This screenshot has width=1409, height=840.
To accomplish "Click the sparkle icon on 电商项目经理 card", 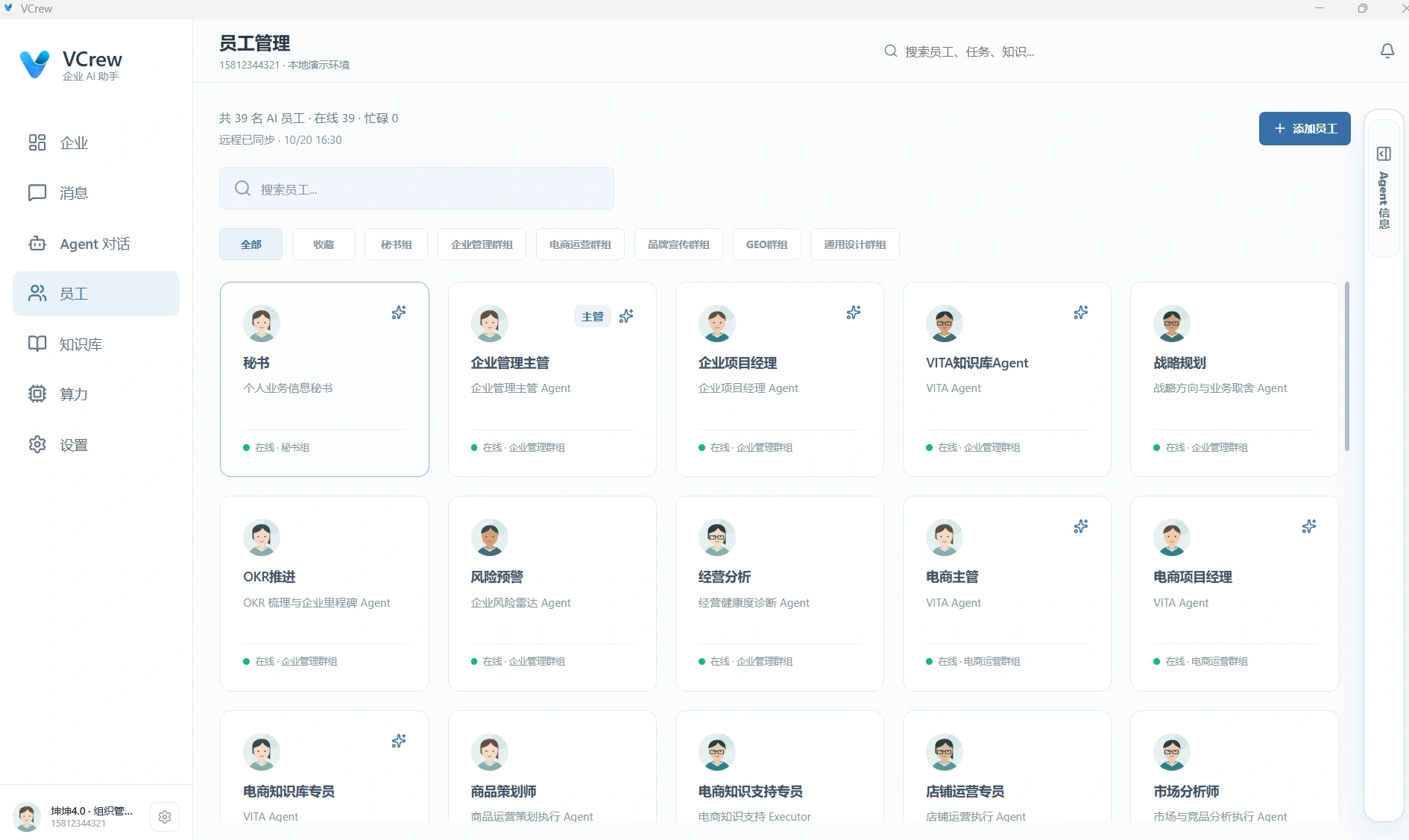I will [1308, 527].
